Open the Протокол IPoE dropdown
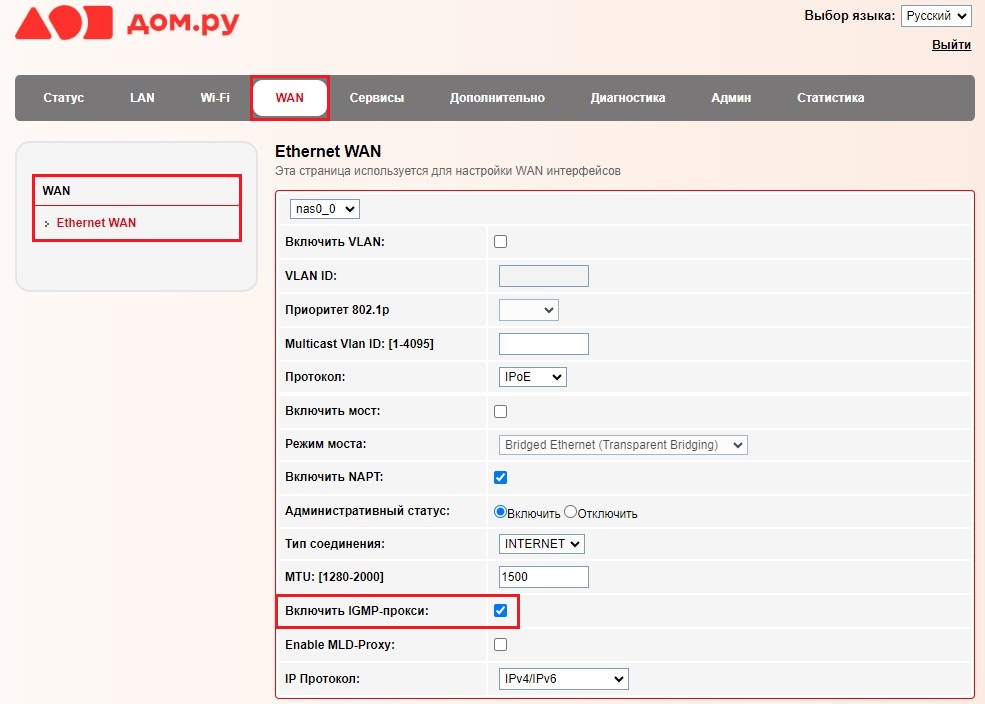This screenshot has height=704, width=985. [532, 377]
